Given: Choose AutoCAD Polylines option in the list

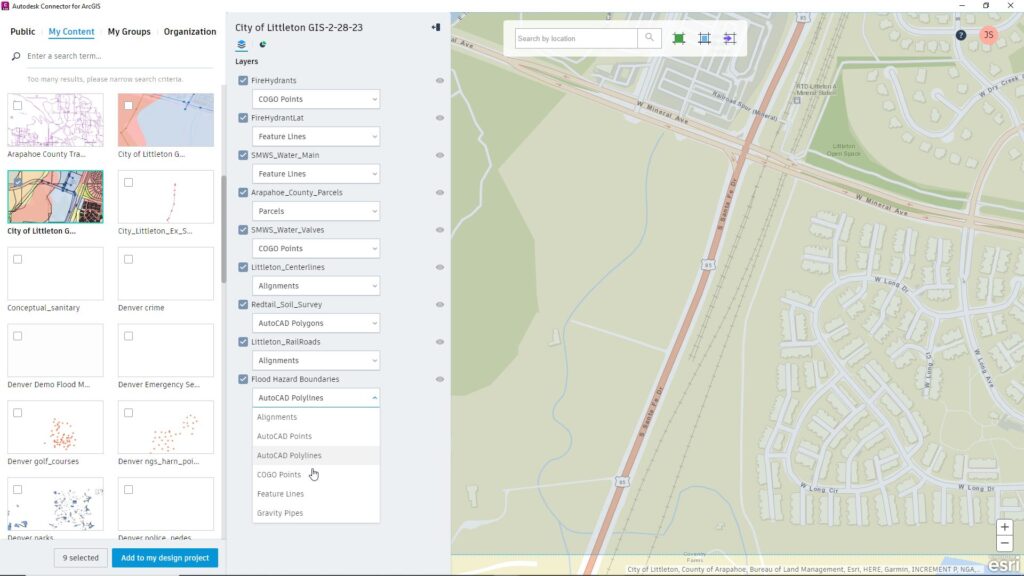Looking at the screenshot, I should tap(315, 455).
